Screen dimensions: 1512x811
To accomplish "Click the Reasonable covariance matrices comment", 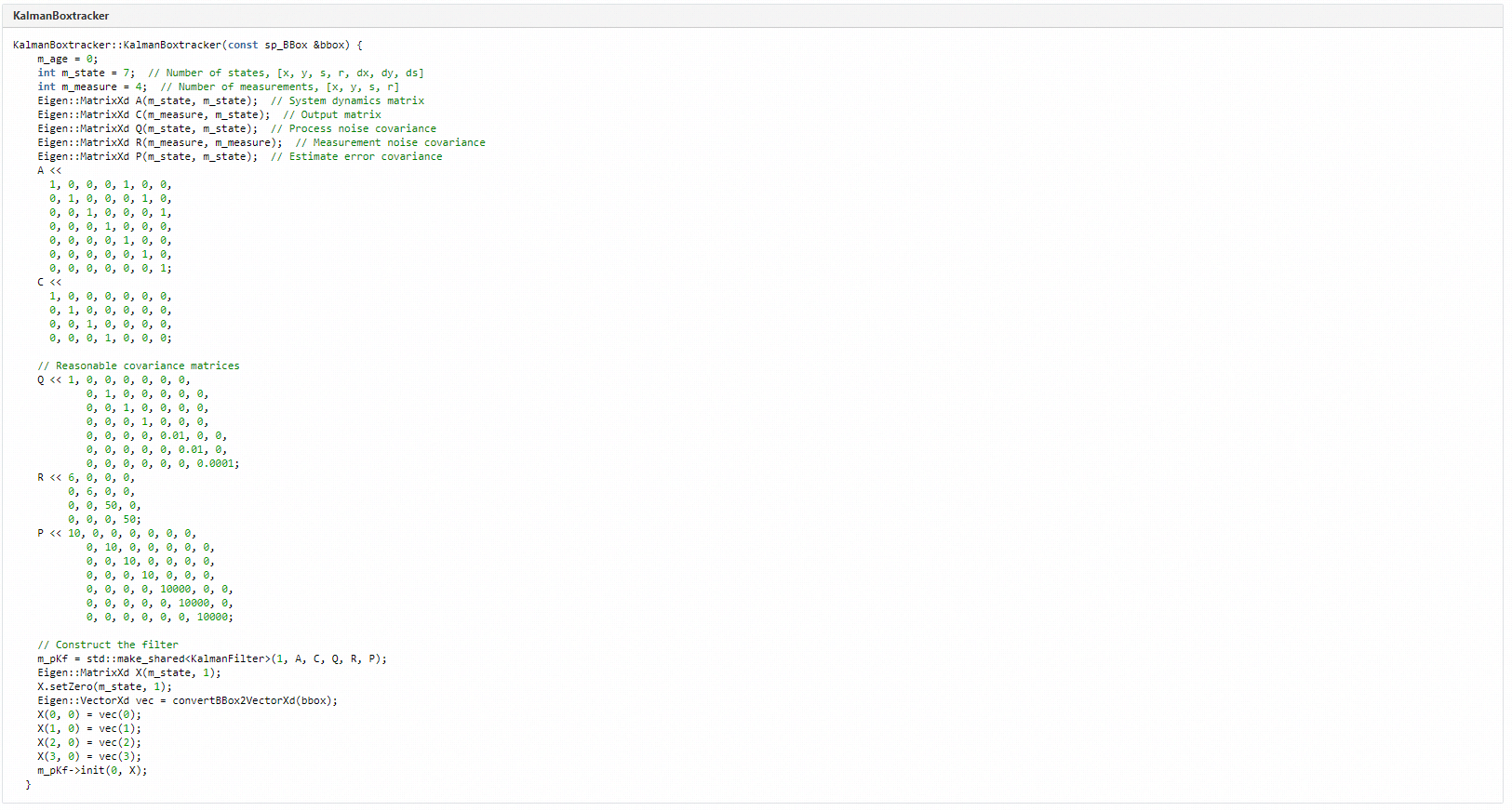I will tap(139, 366).
